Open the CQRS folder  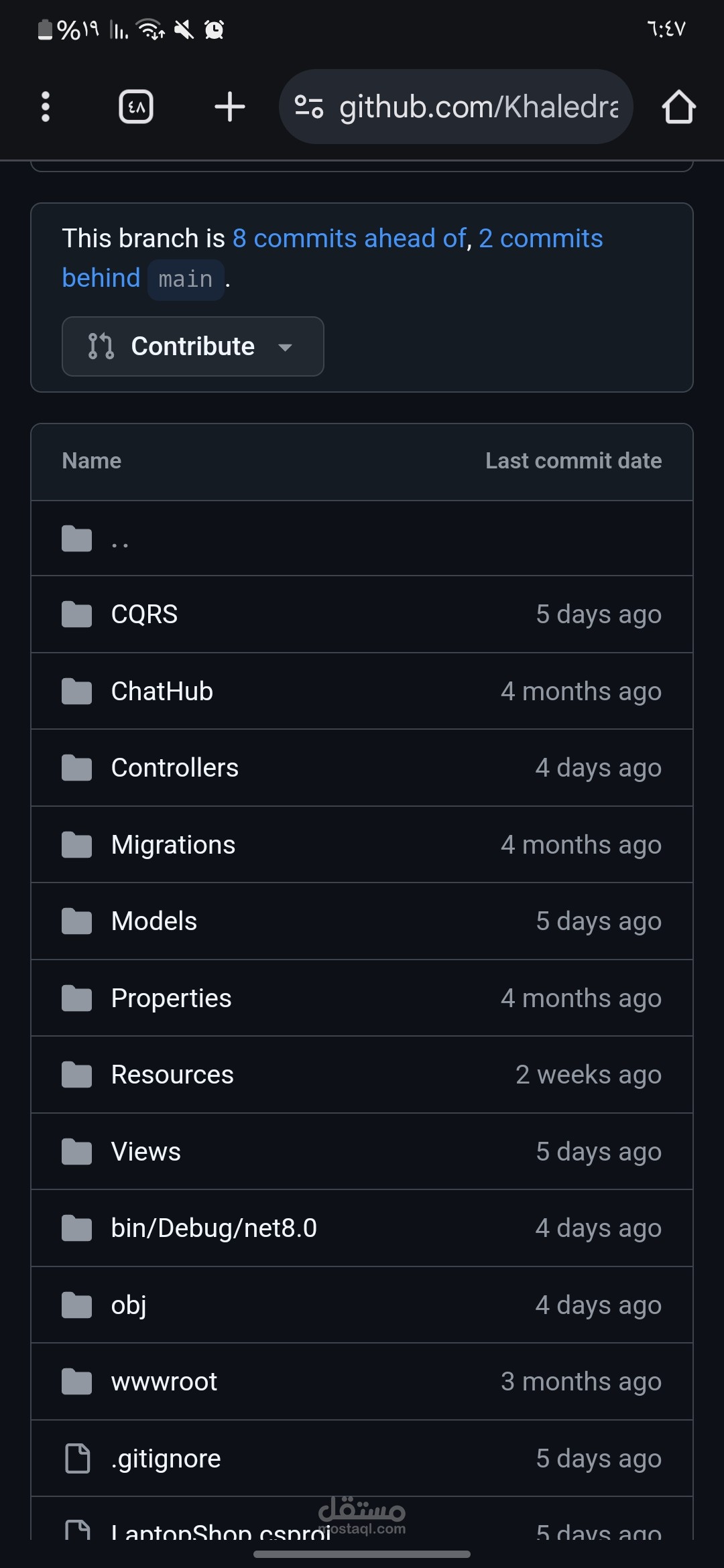(144, 614)
